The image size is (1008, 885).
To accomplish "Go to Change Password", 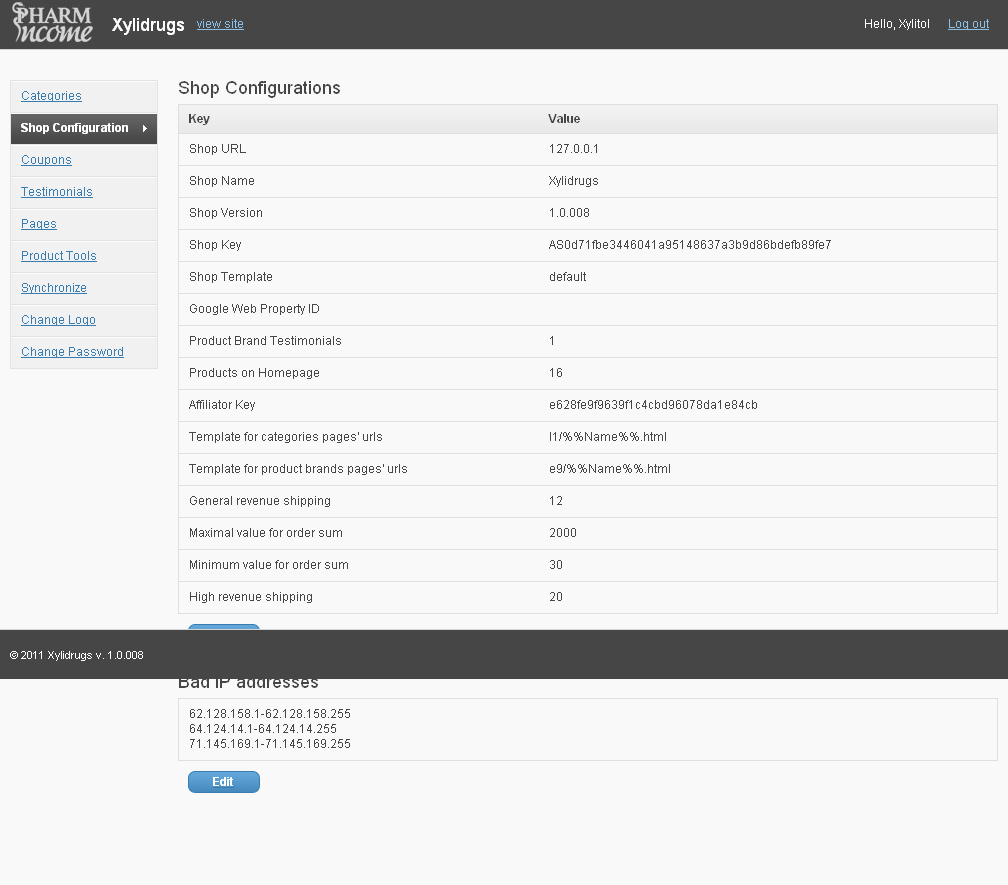I will pos(72,352).
